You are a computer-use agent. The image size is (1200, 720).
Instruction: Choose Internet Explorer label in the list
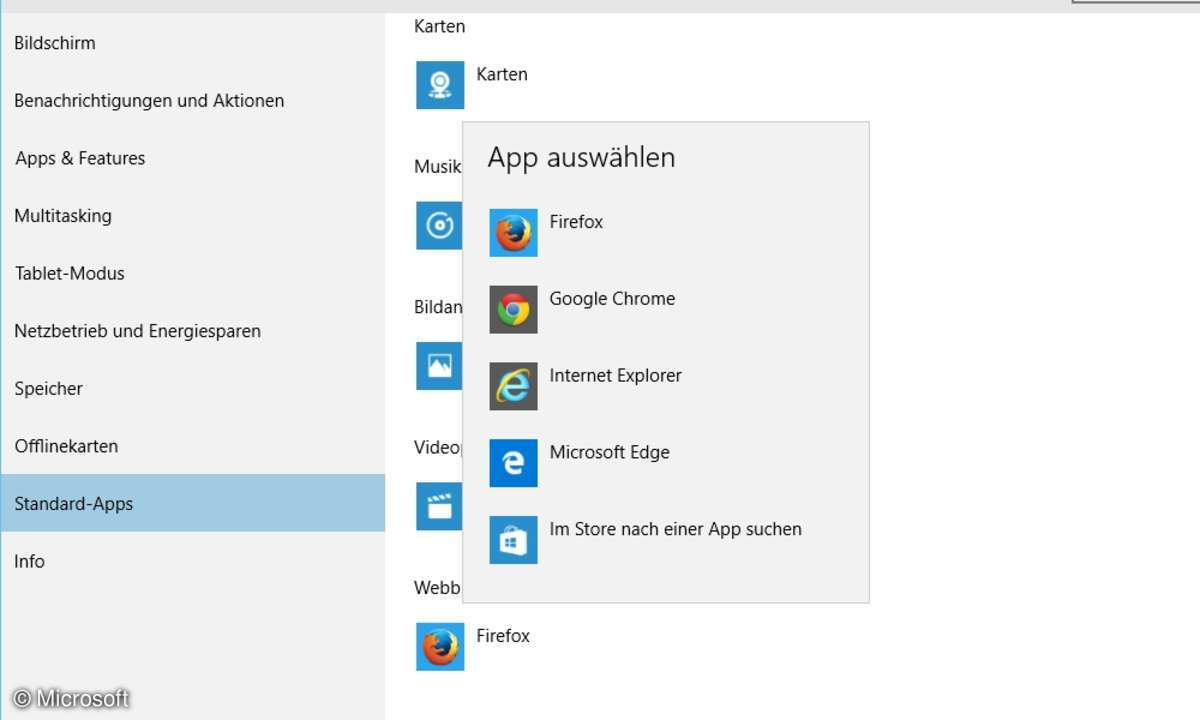coord(615,376)
